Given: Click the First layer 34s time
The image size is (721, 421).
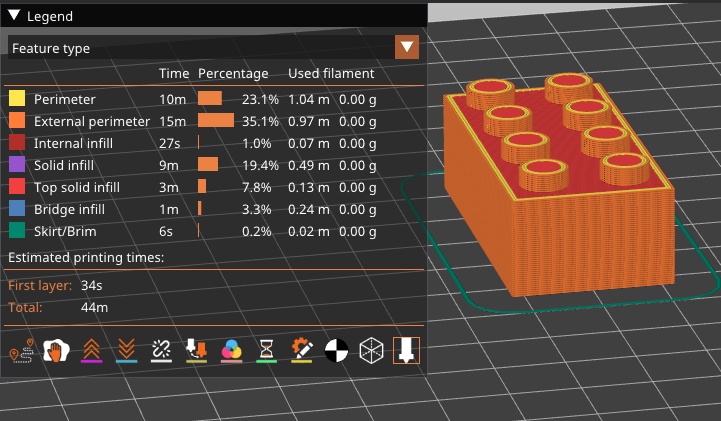Looking at the screenshot, I should coord(92,285).
